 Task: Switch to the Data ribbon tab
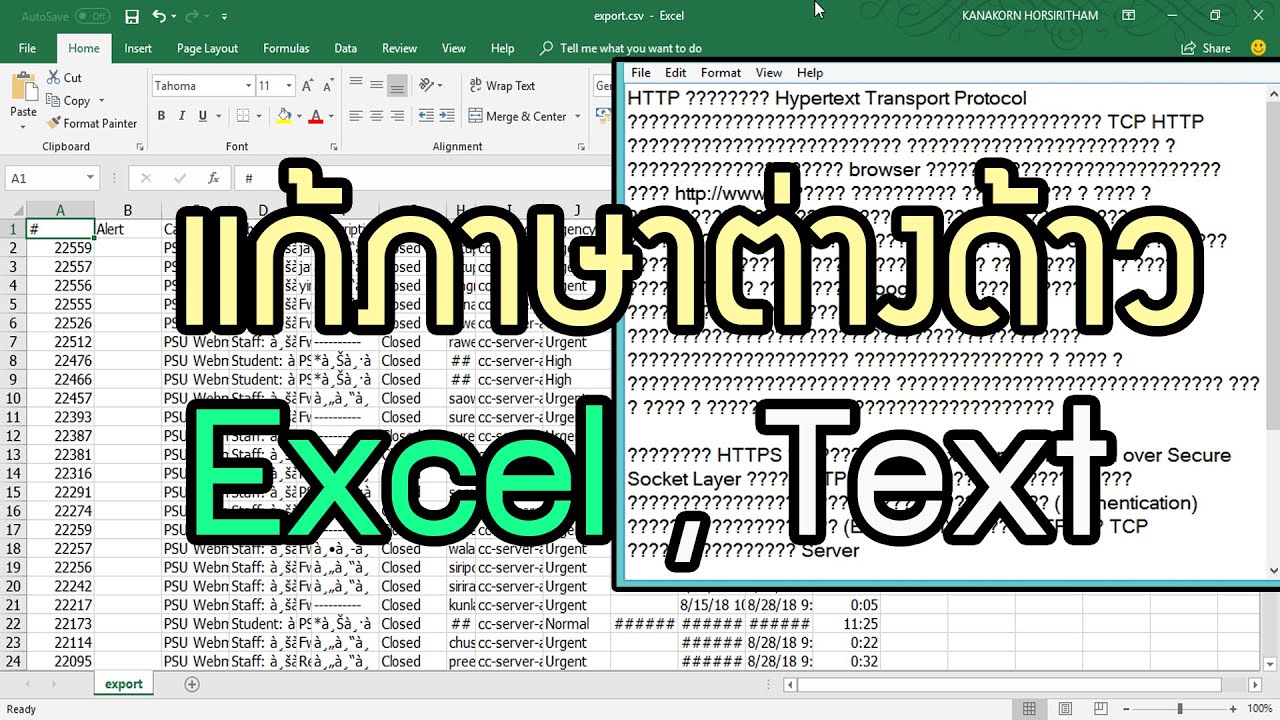pyautogui.click(x=345, y=48)
